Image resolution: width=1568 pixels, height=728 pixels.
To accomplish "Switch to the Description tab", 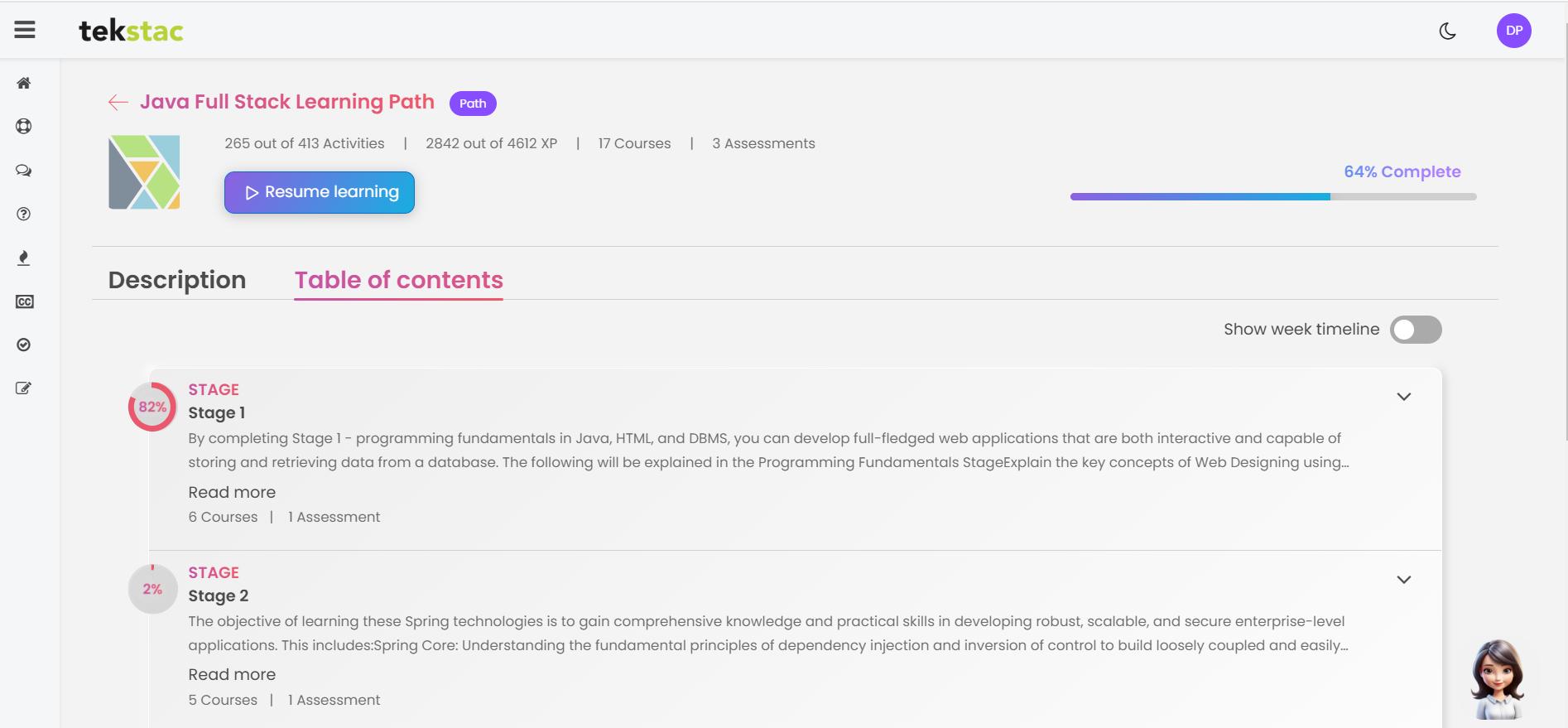I will pyautogui.click(x=177, y=280).
